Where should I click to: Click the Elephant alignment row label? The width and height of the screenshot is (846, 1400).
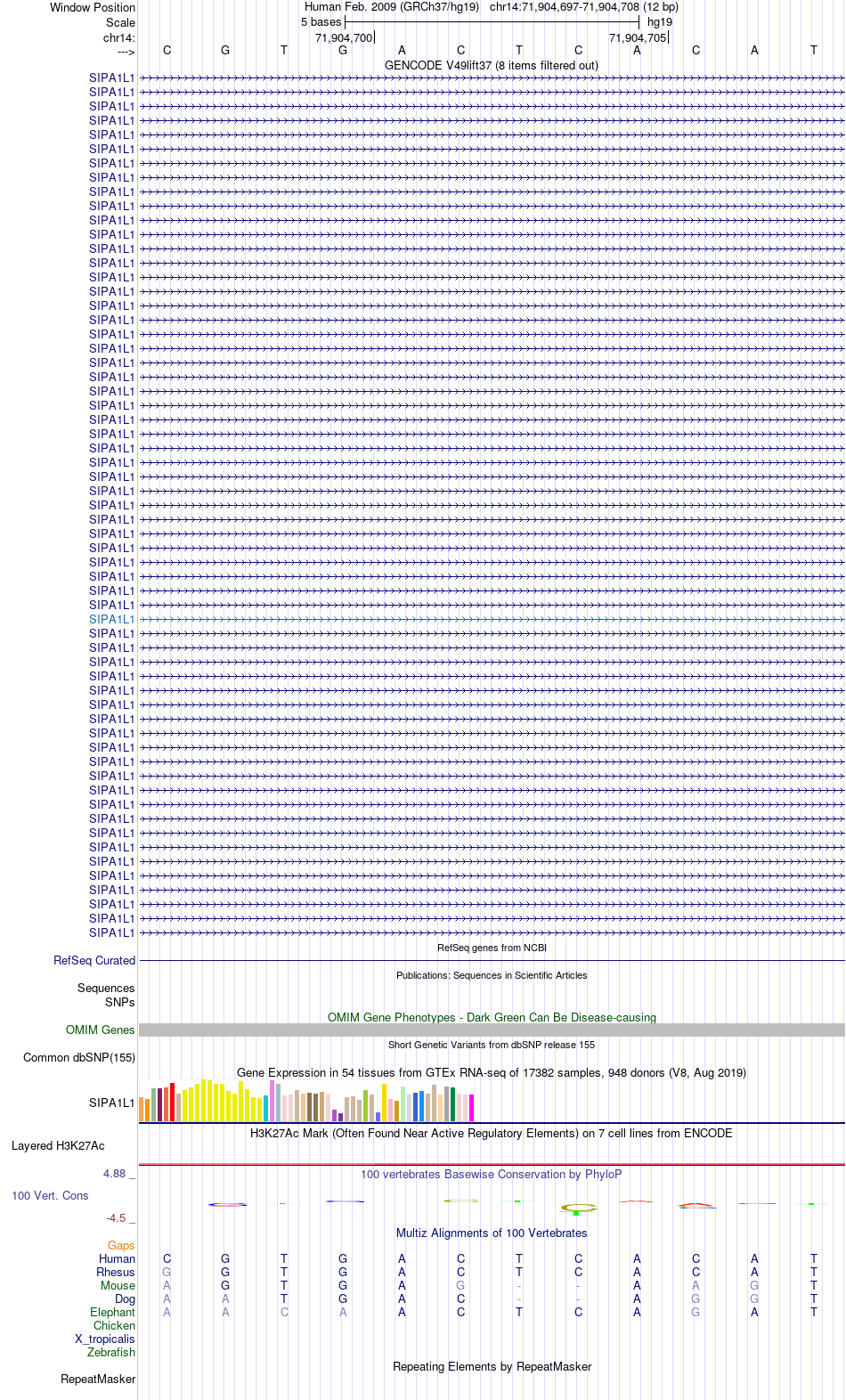tap(112, 1312)
